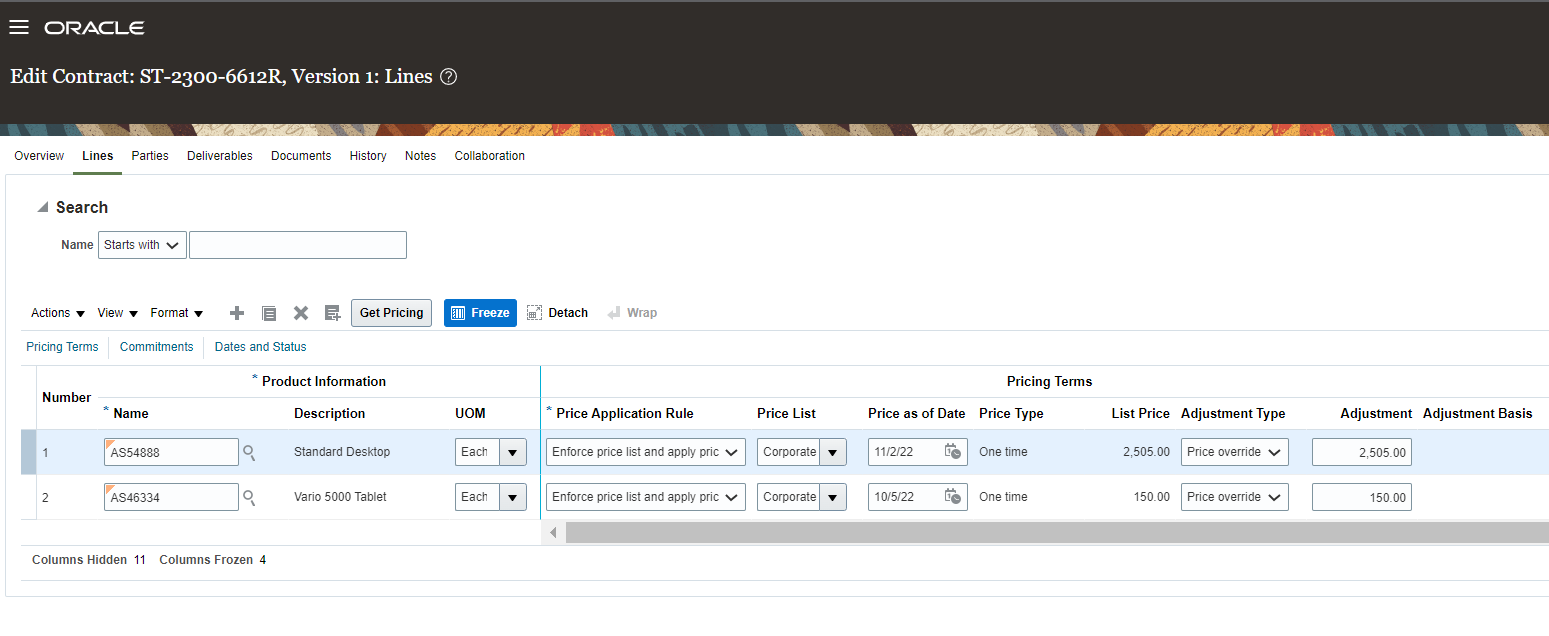1549x636 pixels.
Task: Delete the selected line with the X icon
Action: [x=300, y=312]
